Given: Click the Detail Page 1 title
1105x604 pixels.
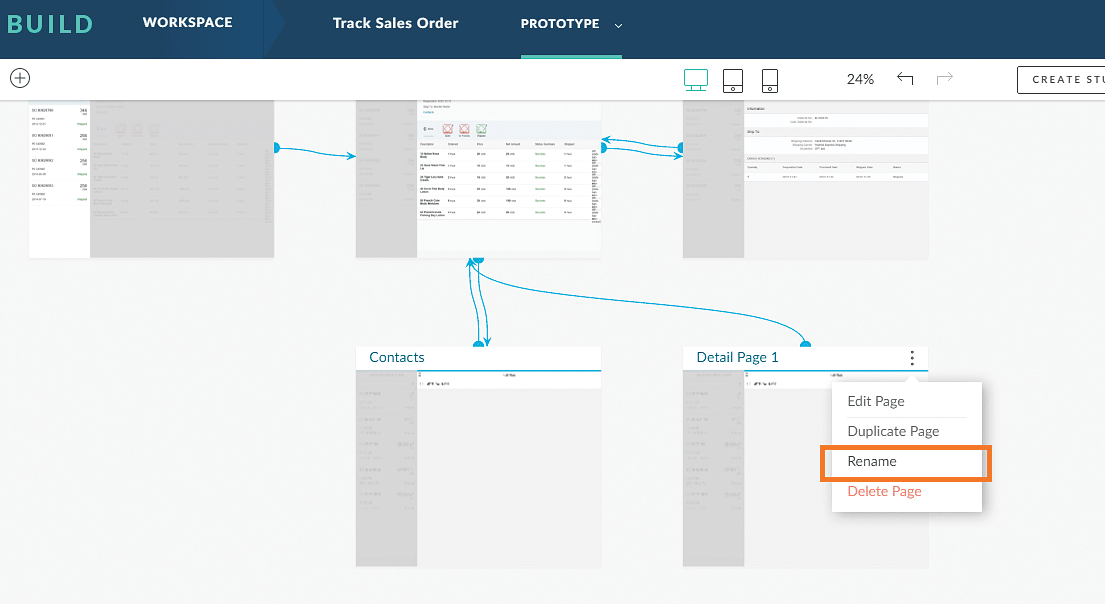Looking at the screenshot, I should [x=737, y=357].
